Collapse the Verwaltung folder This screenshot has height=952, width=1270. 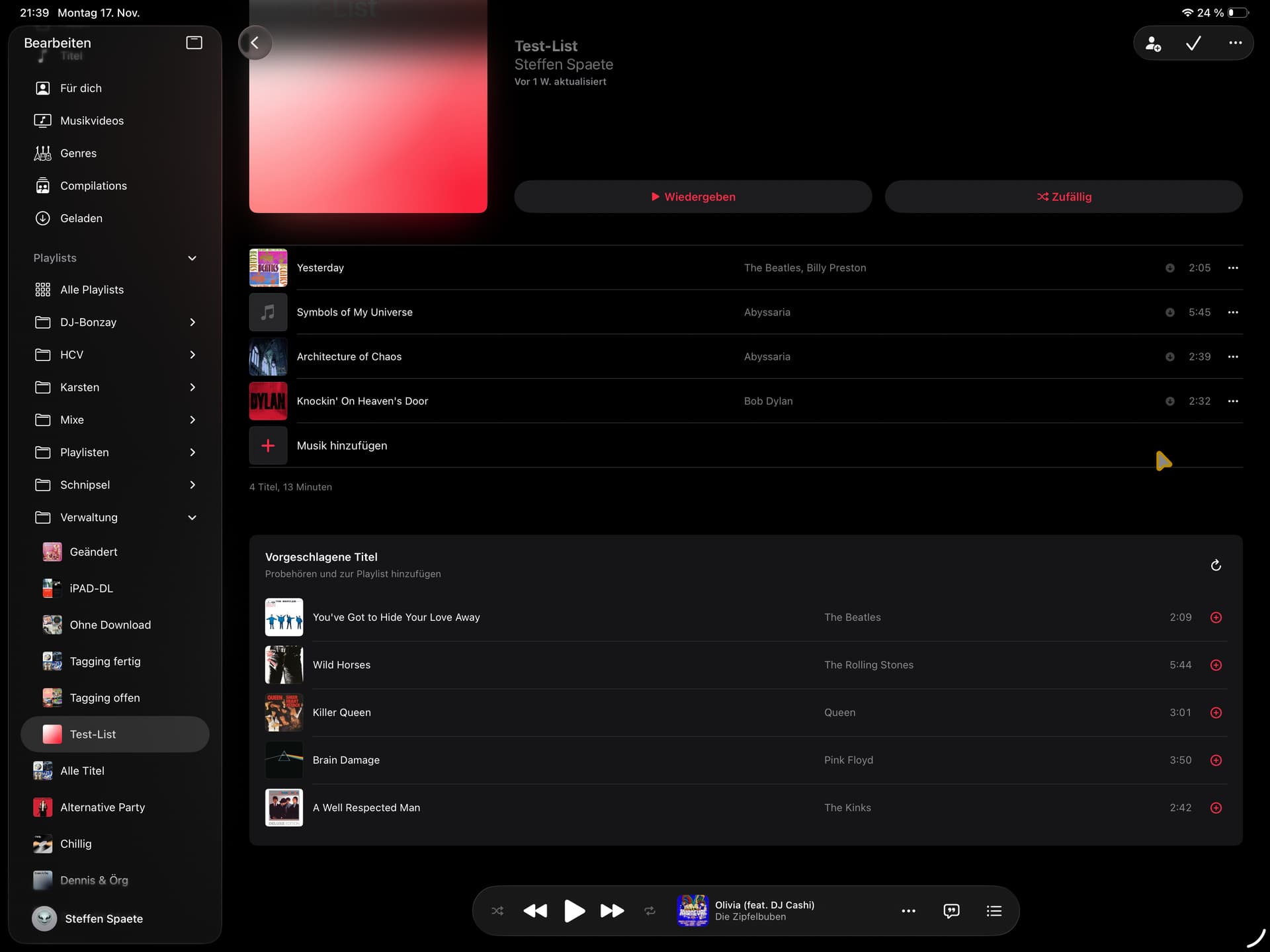192,518
